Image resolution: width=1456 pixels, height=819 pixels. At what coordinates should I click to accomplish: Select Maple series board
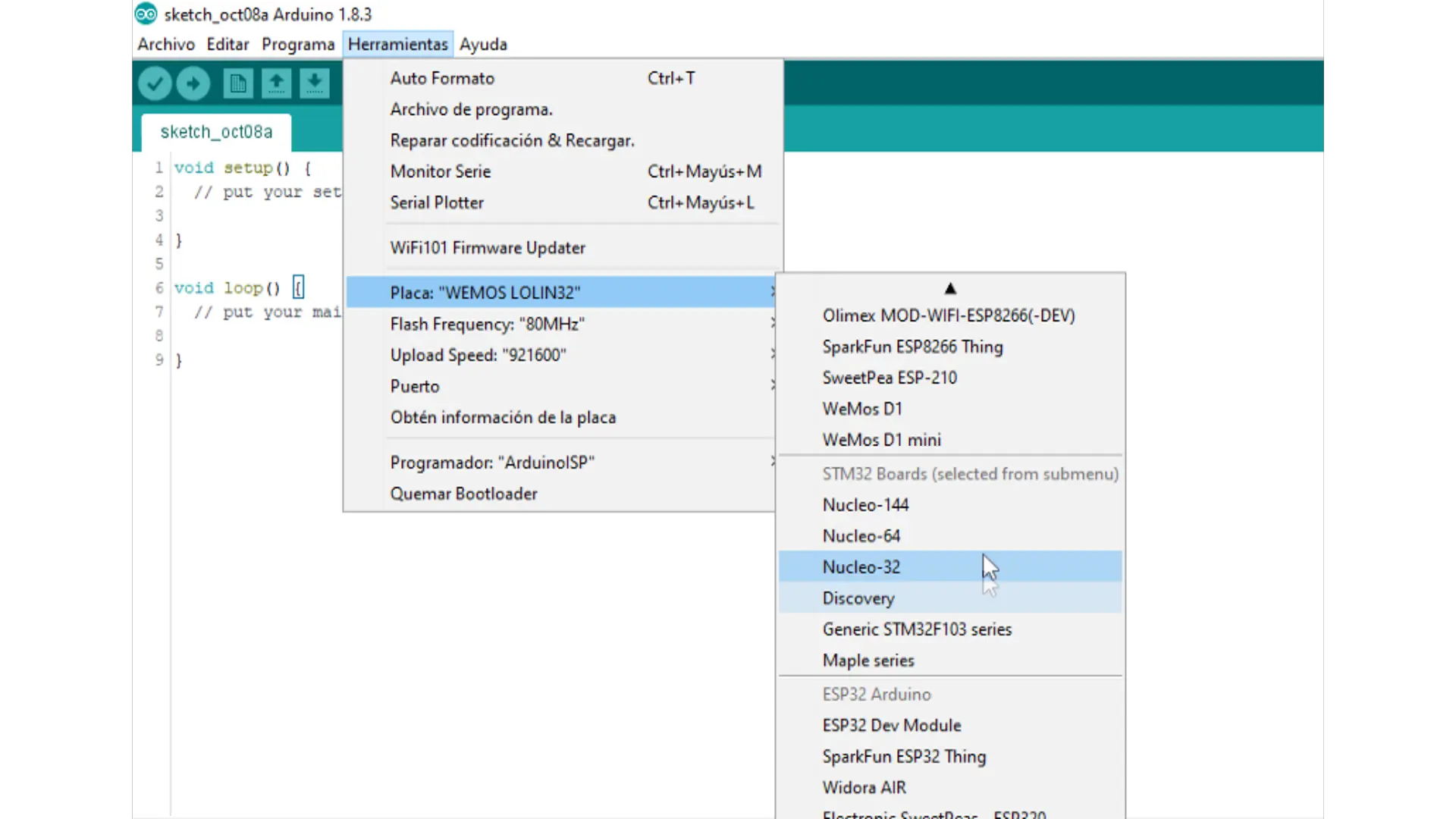point(950,661)
